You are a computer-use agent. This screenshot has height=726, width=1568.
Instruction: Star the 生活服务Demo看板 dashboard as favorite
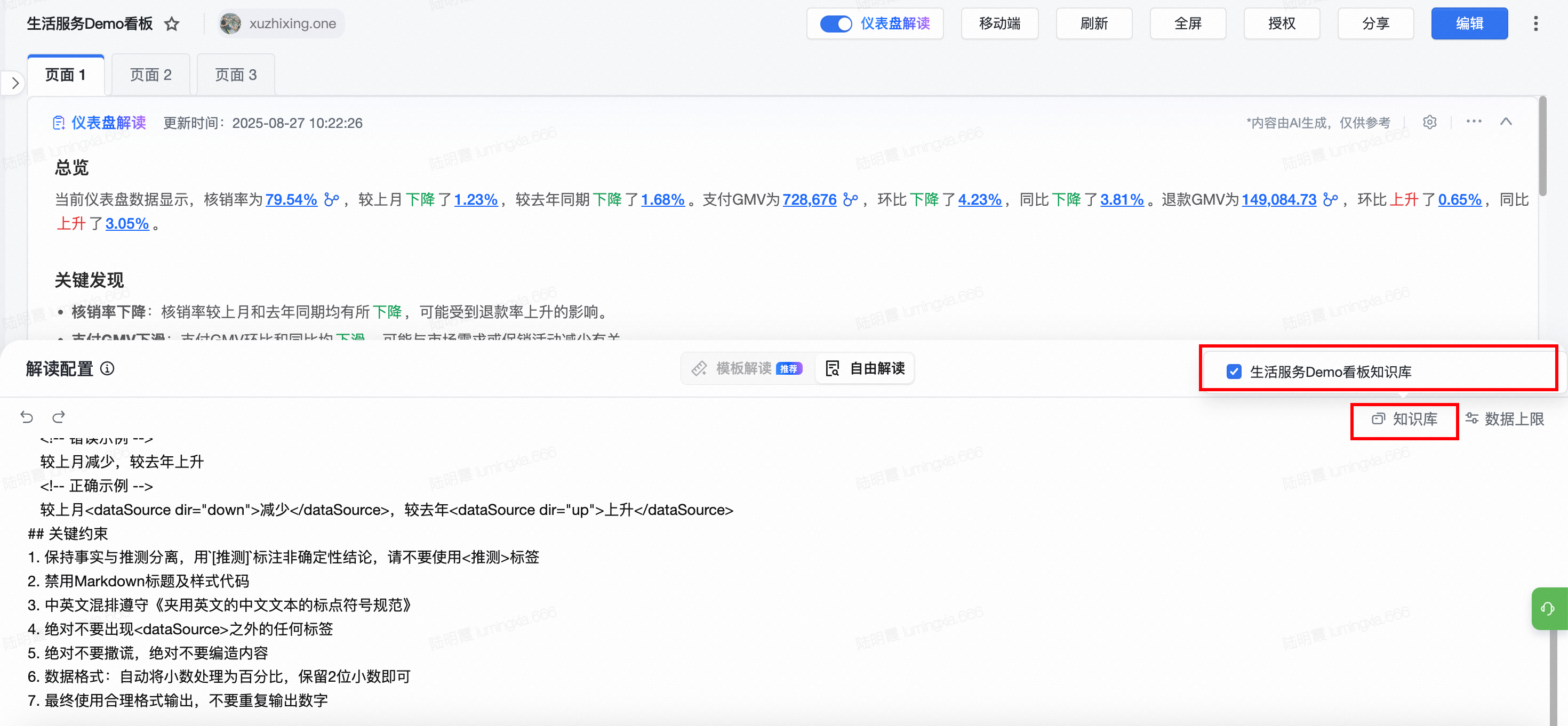click(172, 24)
